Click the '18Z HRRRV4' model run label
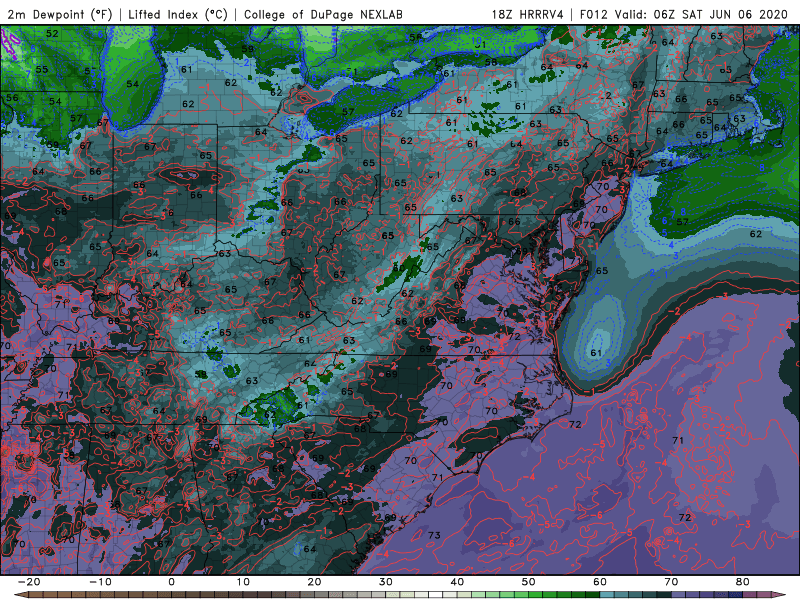The height and width of the screenshot is (600, 800). pos(528,14)
